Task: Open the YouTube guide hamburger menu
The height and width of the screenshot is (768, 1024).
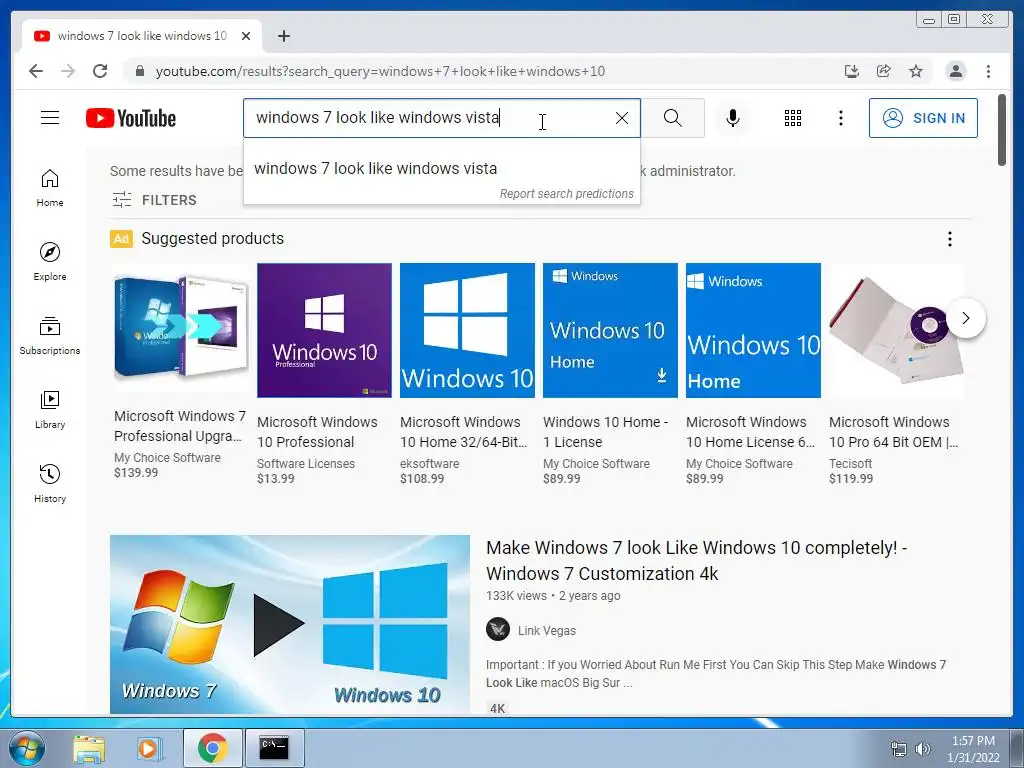Action: point(50,118)
